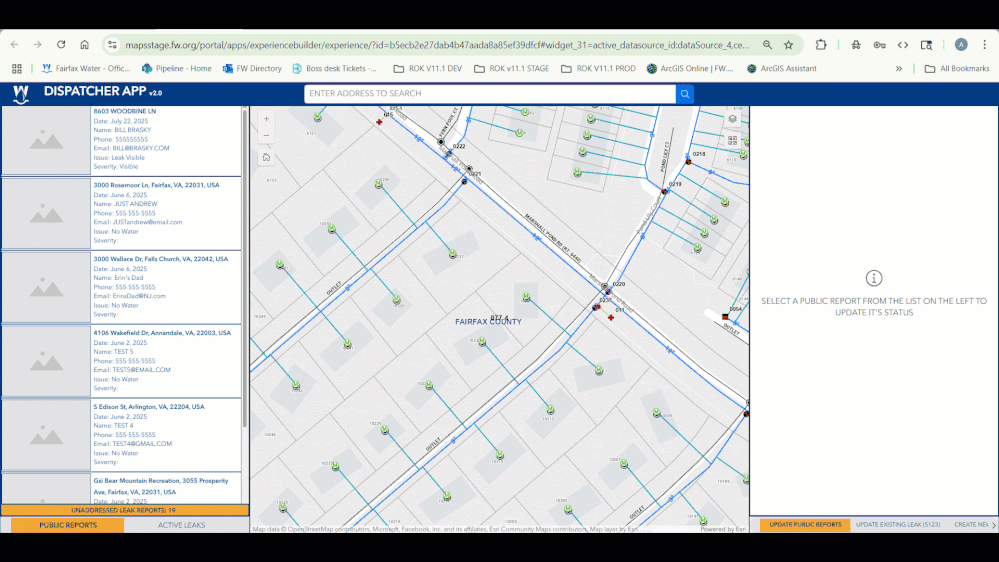This screenshot has width=999, height=562.
Task: Switch to the Active Leaks tab
Action: coord(182,525)
